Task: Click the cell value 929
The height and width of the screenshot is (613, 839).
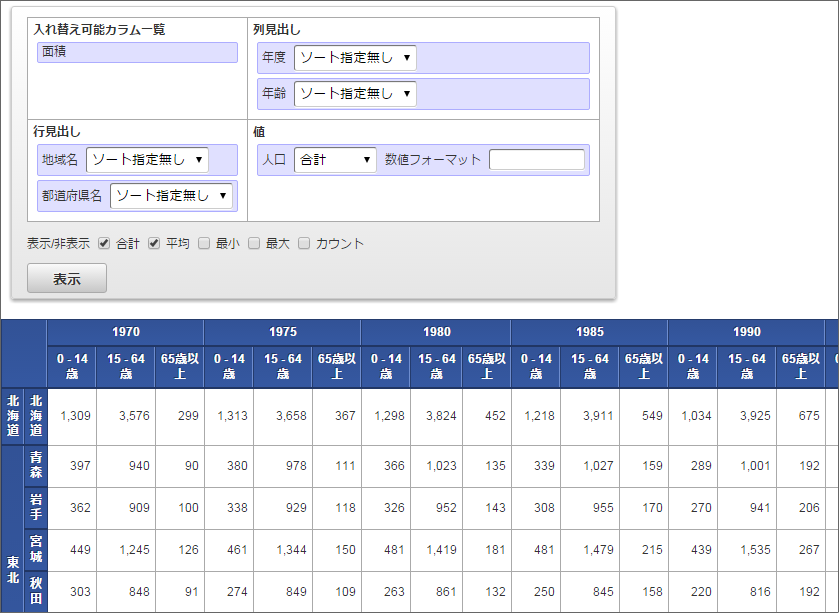Action: pos(296,508)
